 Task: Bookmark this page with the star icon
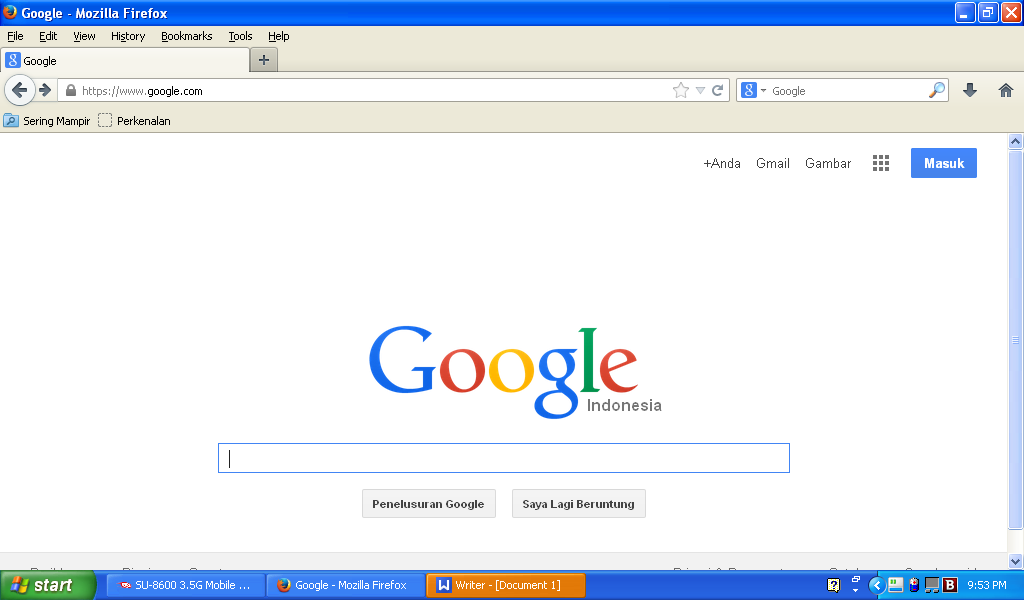680,90
